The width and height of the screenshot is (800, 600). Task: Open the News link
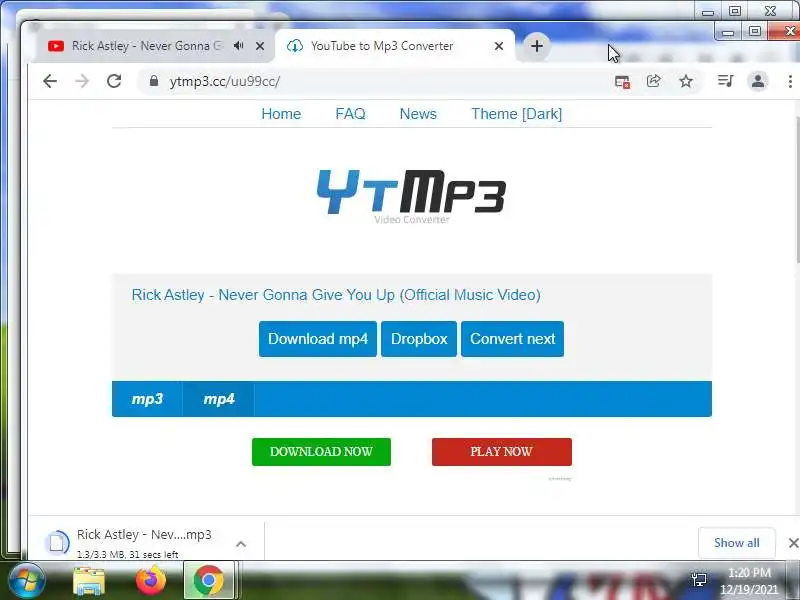click(x=418, y=114)
